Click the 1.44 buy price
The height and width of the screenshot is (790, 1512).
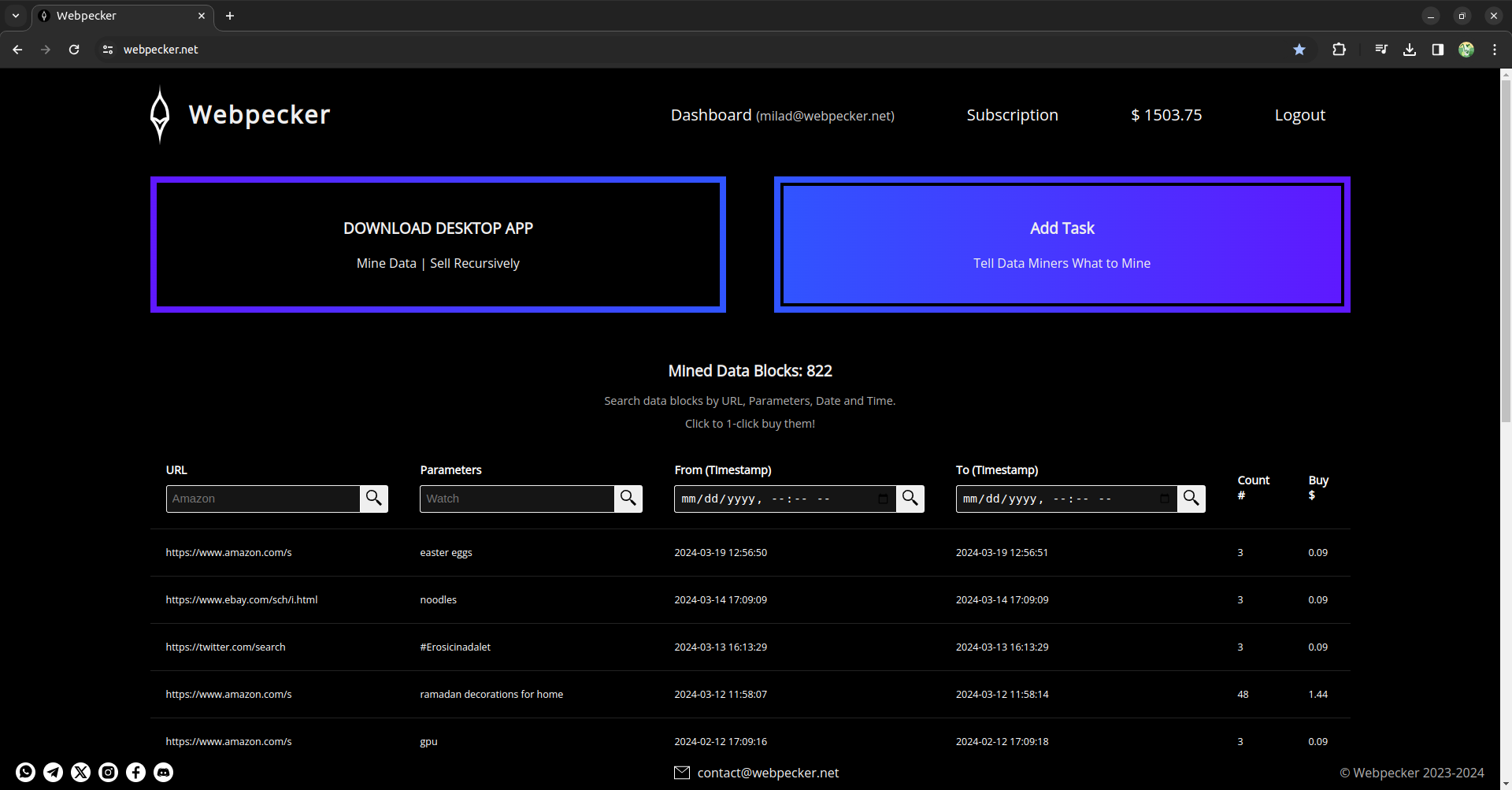1317,695
